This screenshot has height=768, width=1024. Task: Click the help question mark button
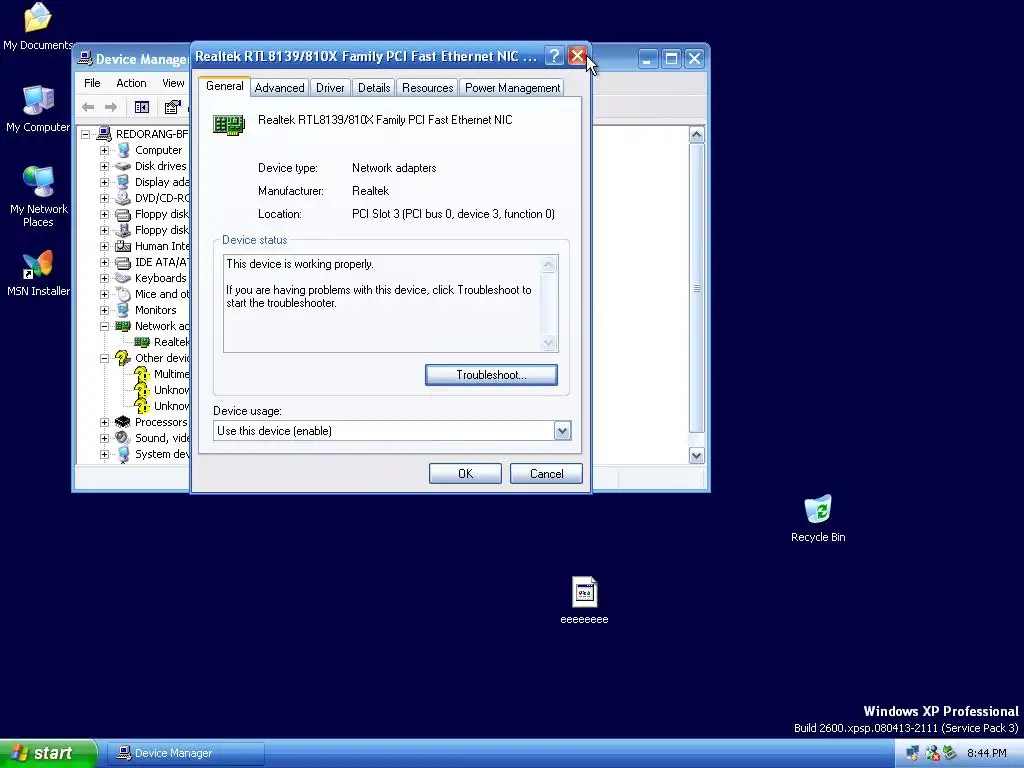coord(554,56)
